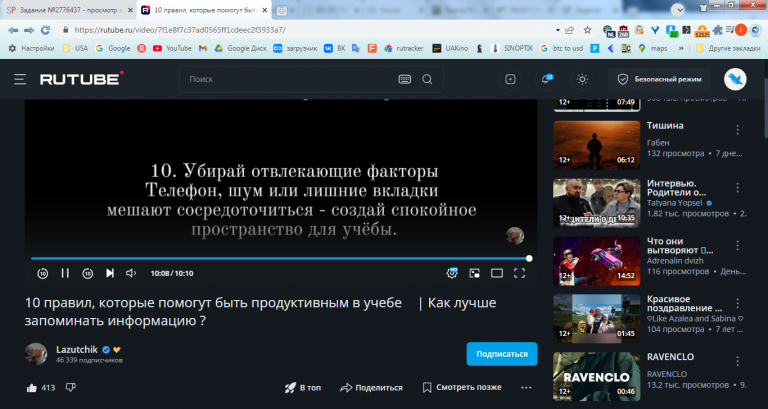Click the address bar URL
Image resolution: width=768 pixels, height=409 pixels.
point(180,30)
